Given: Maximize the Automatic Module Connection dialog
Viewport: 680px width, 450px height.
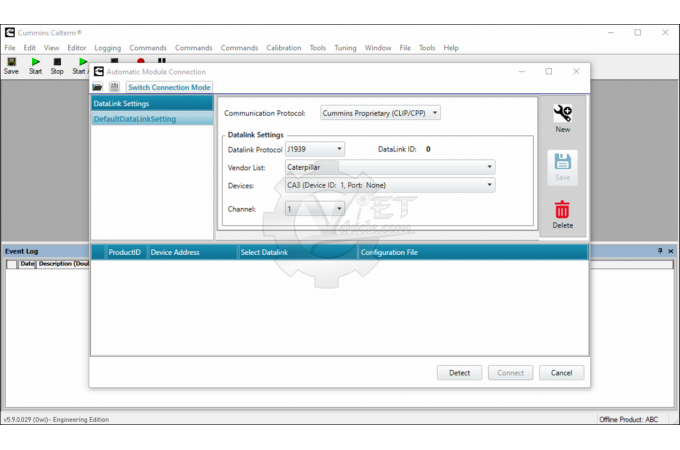Looking at the screenshot, I should 549,72.
